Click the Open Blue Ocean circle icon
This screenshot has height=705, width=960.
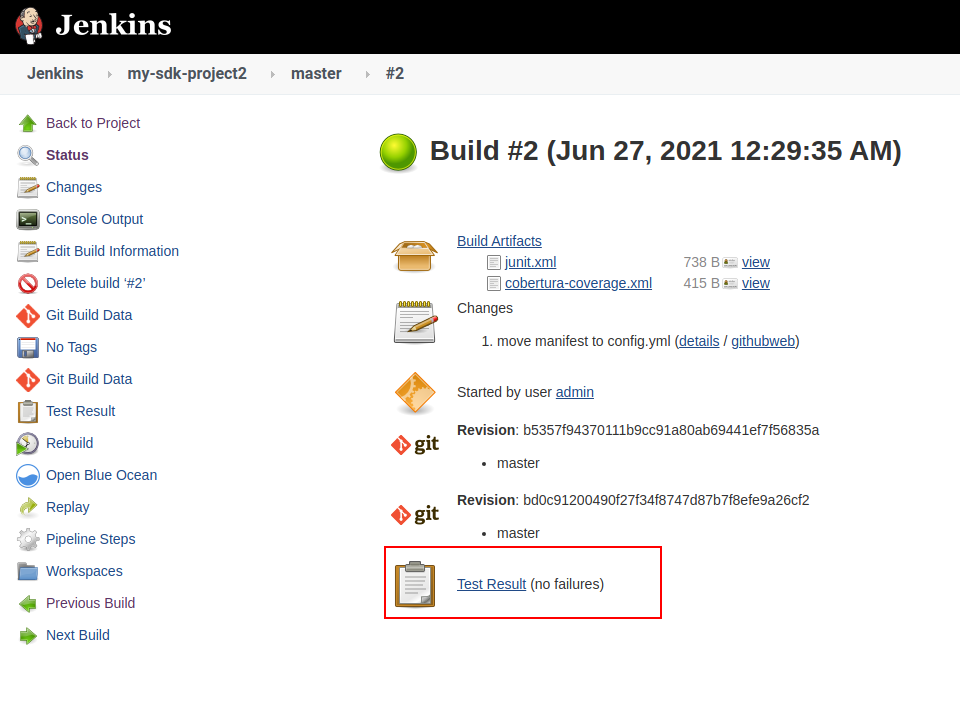(x=28, y=476)
